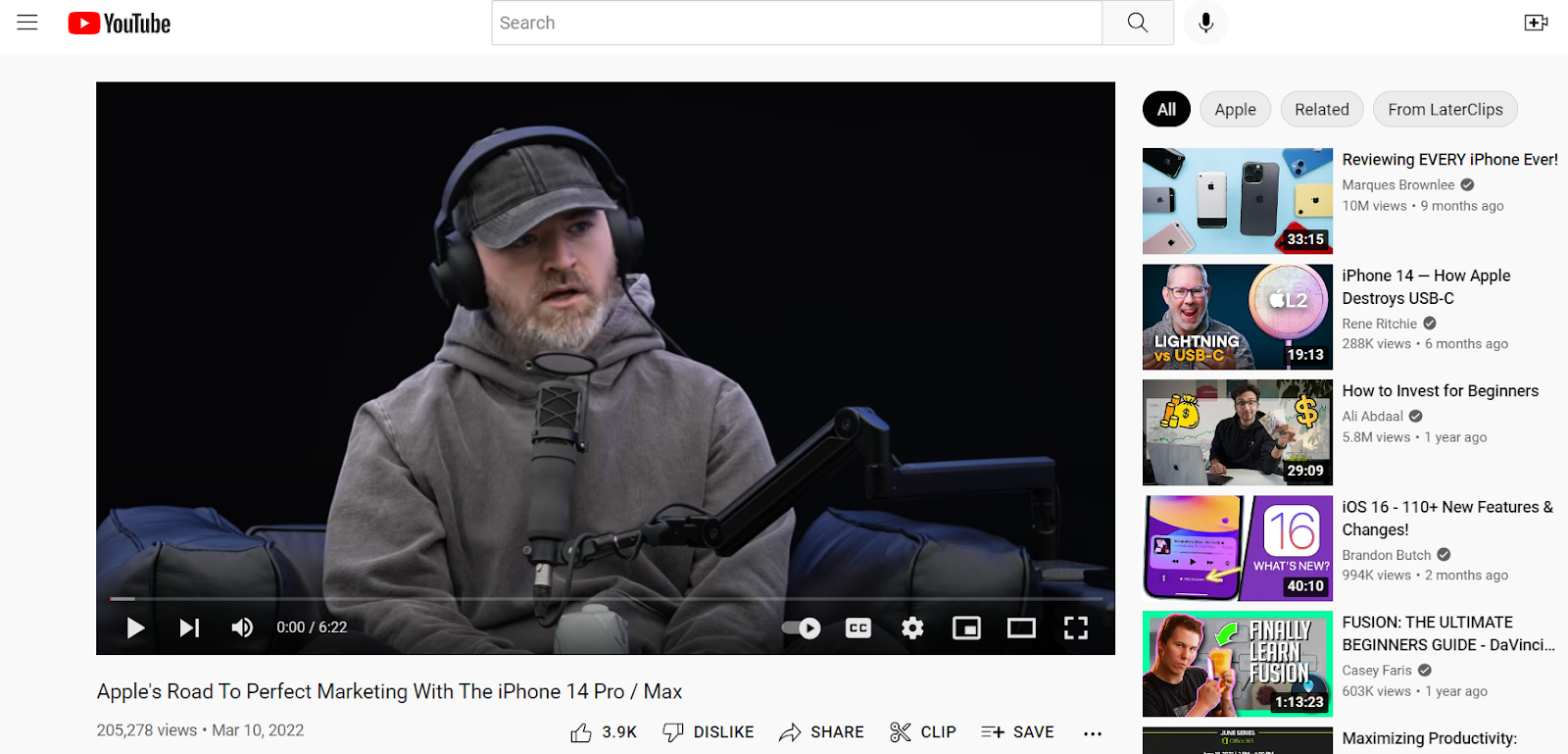Open 'How to Invest for Beginners' title
Screen dimensions: 1568x754
pyautogui.click(x=1441, y=390)
